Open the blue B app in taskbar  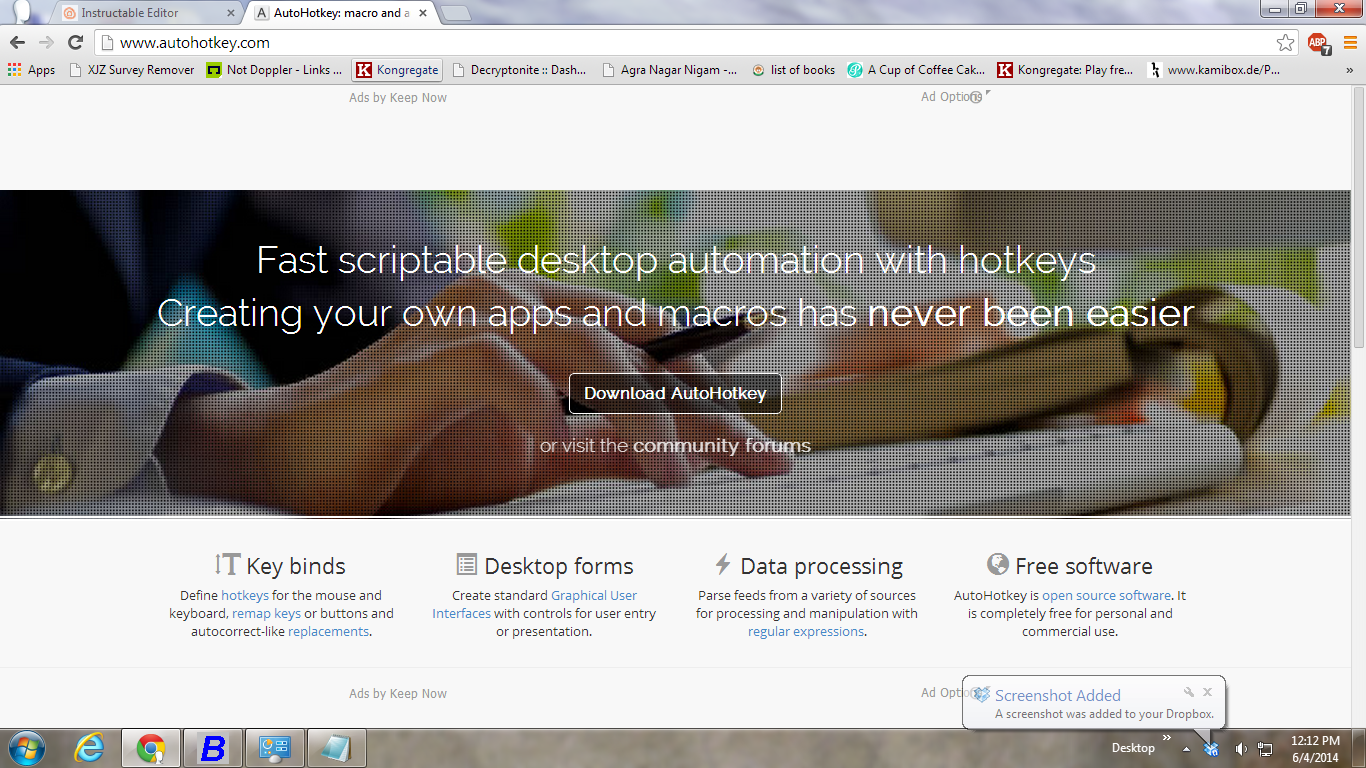tap(213, 748)
